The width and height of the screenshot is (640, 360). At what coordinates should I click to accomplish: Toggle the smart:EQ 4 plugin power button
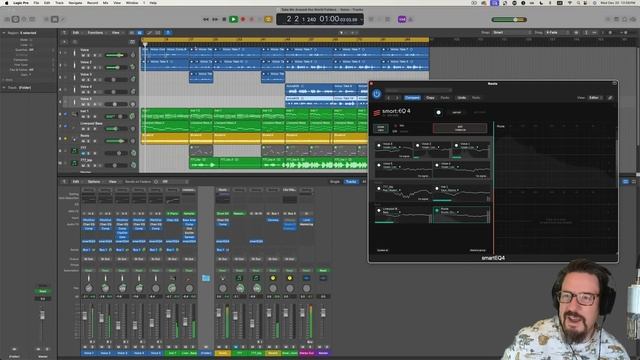[376, 94]
